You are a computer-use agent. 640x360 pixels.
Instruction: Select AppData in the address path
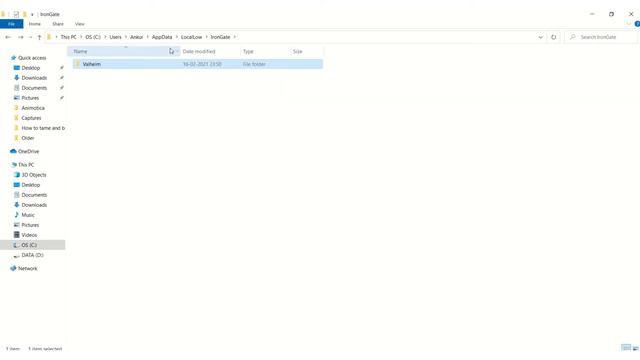coord(162,37)
